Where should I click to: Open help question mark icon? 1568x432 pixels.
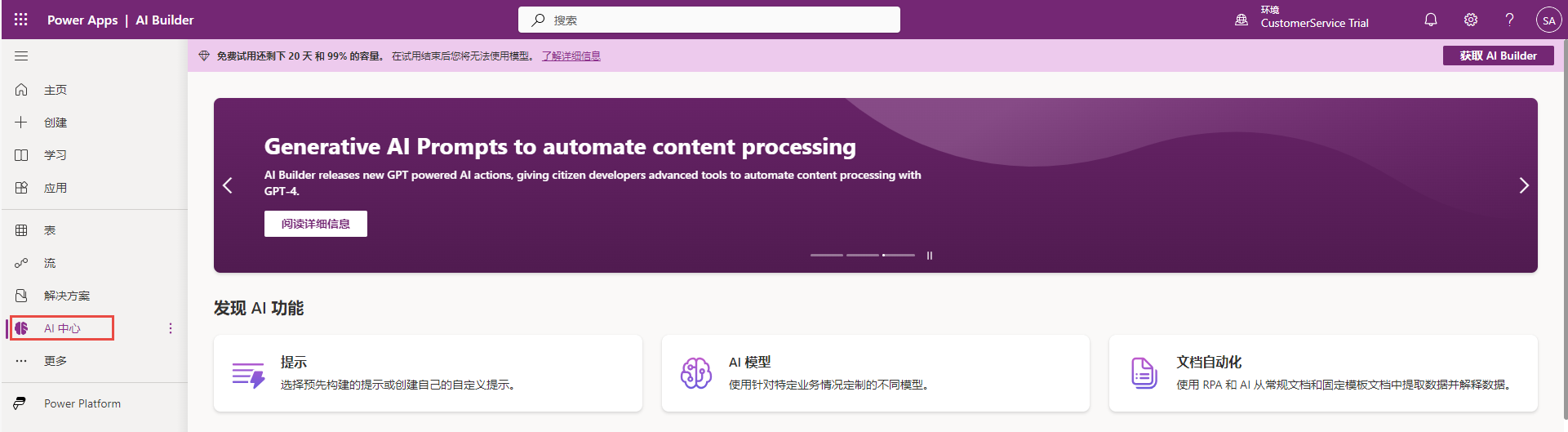pyautogui.click(x=1509, y=20)
